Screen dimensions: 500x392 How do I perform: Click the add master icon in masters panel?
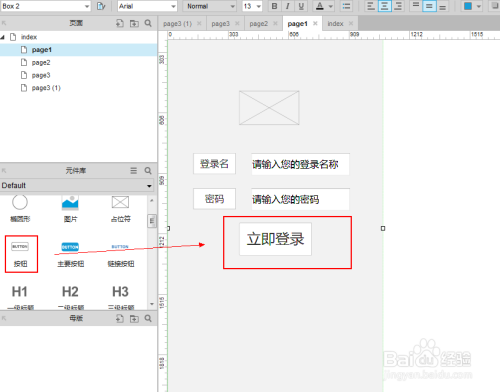120,318
